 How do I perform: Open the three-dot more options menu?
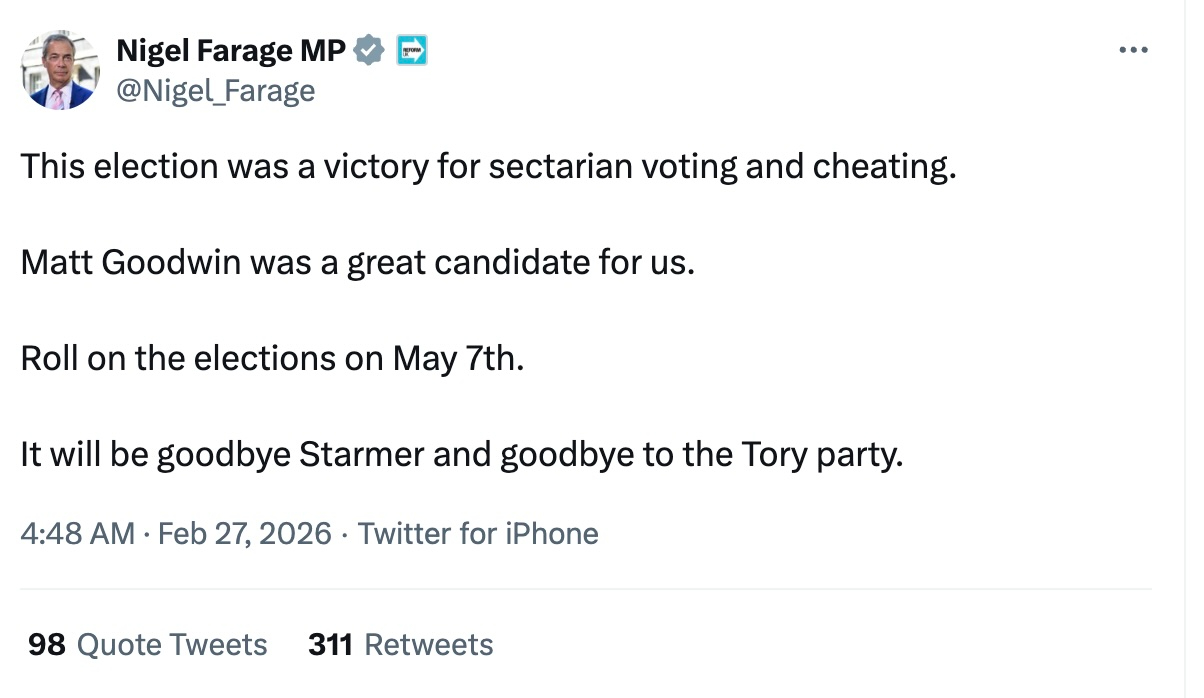[x=1133, y=50]
